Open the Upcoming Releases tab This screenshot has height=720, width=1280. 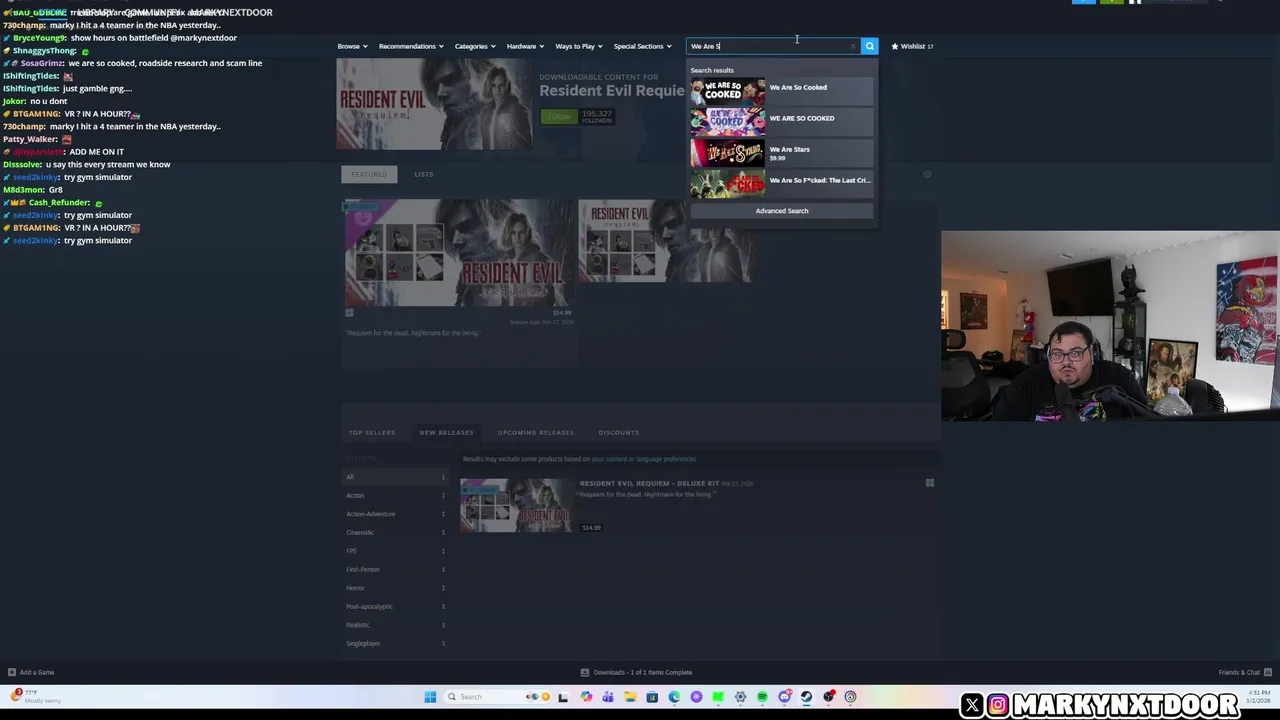(x=536, y=433)
